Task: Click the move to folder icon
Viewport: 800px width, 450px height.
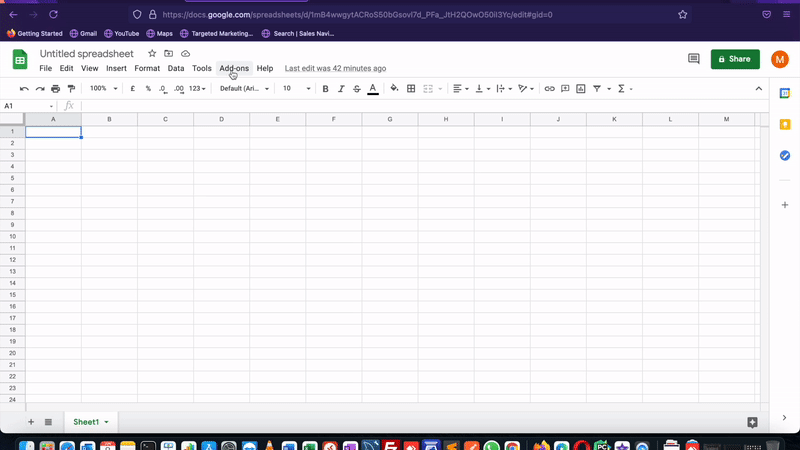Action: click(x=168, y=54)
